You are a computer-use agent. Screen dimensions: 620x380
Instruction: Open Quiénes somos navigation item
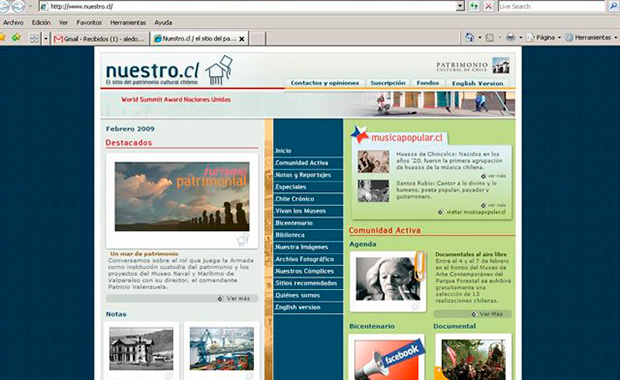[298, 295]
